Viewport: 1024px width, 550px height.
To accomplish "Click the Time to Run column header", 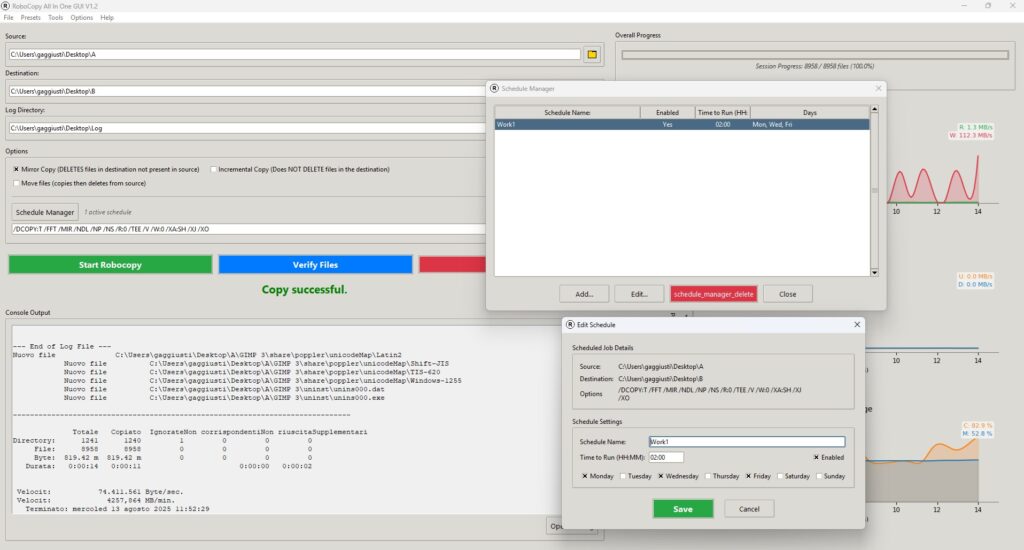I will (722, 112).
